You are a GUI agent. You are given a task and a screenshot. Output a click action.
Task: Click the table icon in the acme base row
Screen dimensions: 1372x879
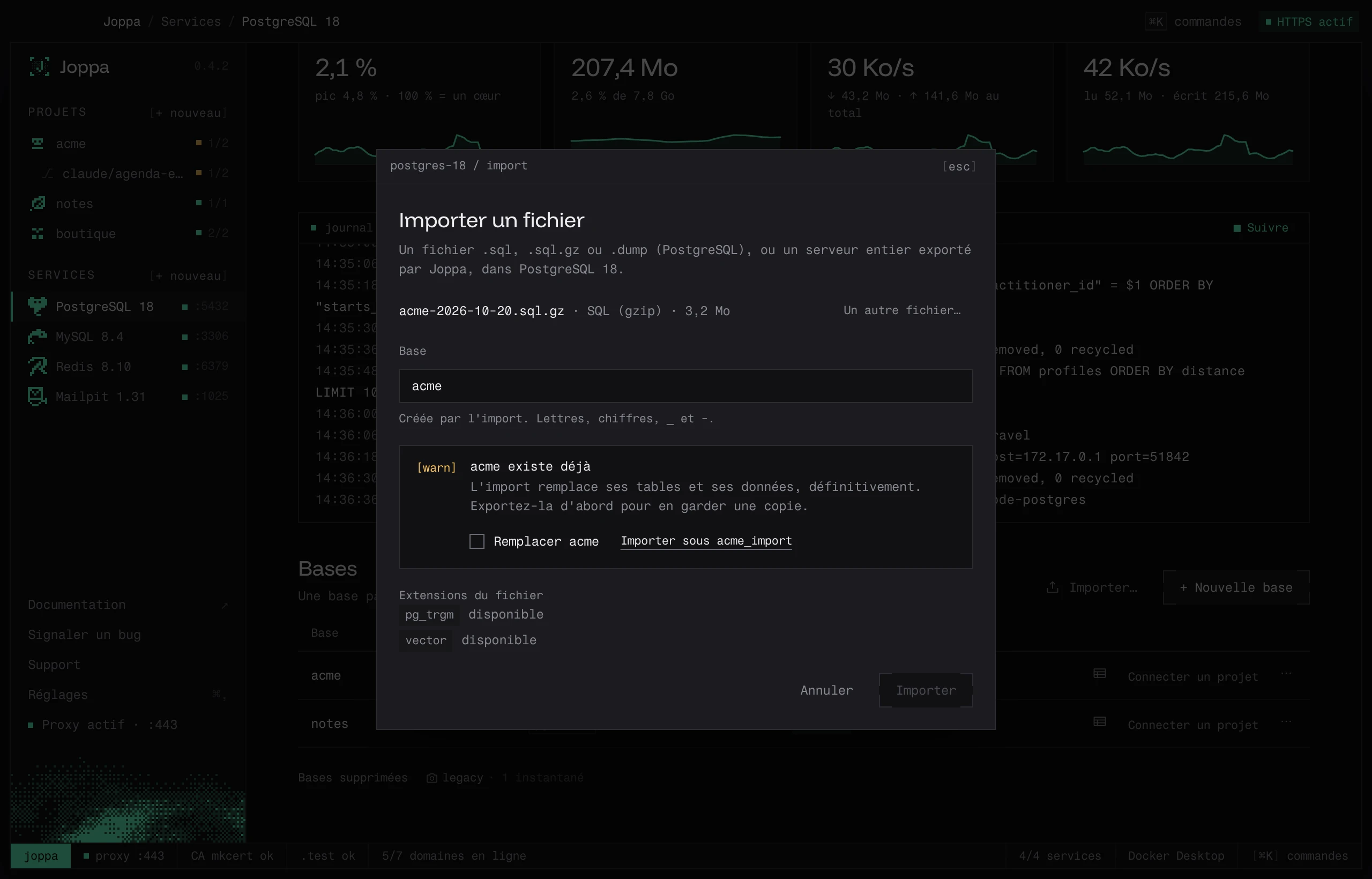tap(1100, 674)
